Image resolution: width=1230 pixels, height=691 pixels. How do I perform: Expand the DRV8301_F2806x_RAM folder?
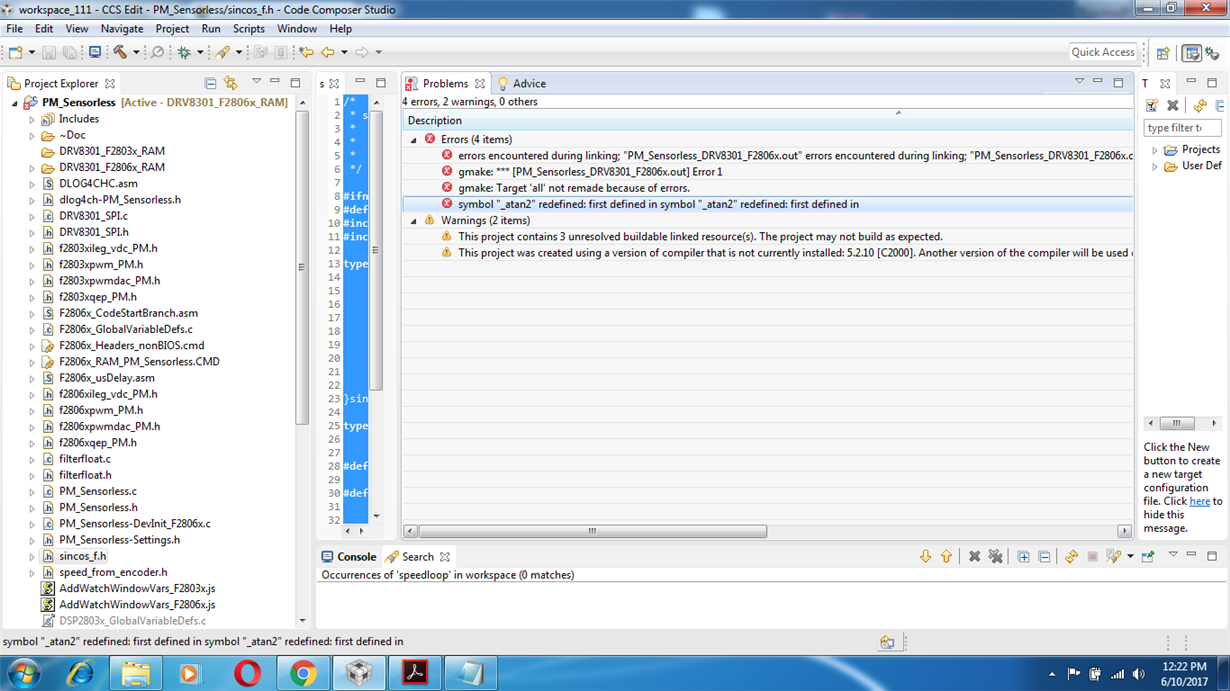[32, 168]
